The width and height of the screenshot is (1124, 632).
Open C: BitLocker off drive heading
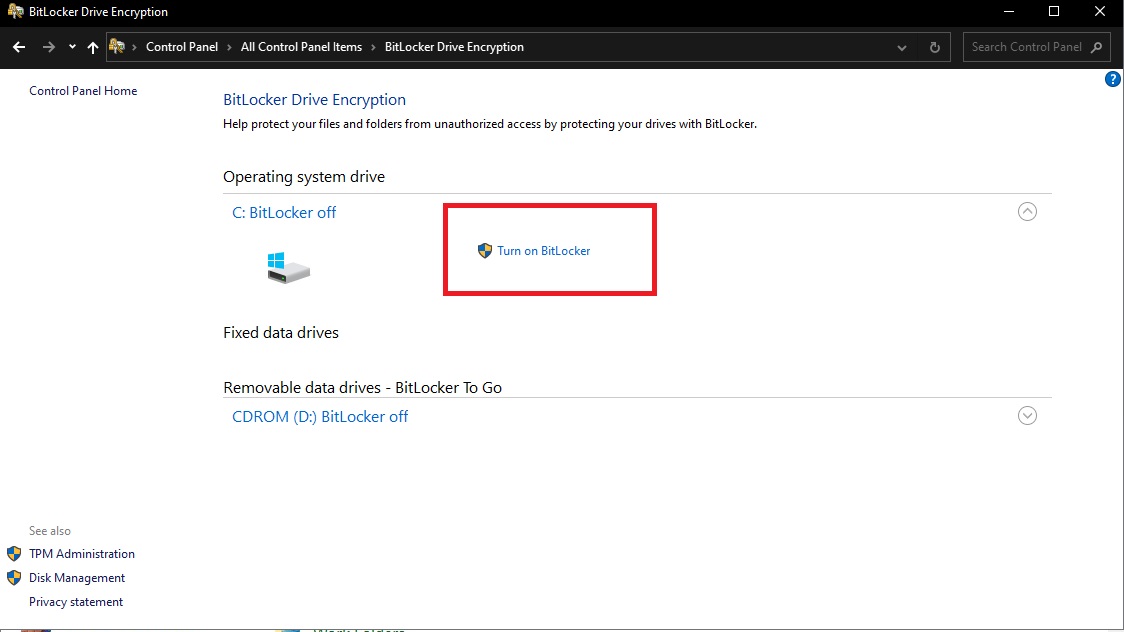coord(284,213)
